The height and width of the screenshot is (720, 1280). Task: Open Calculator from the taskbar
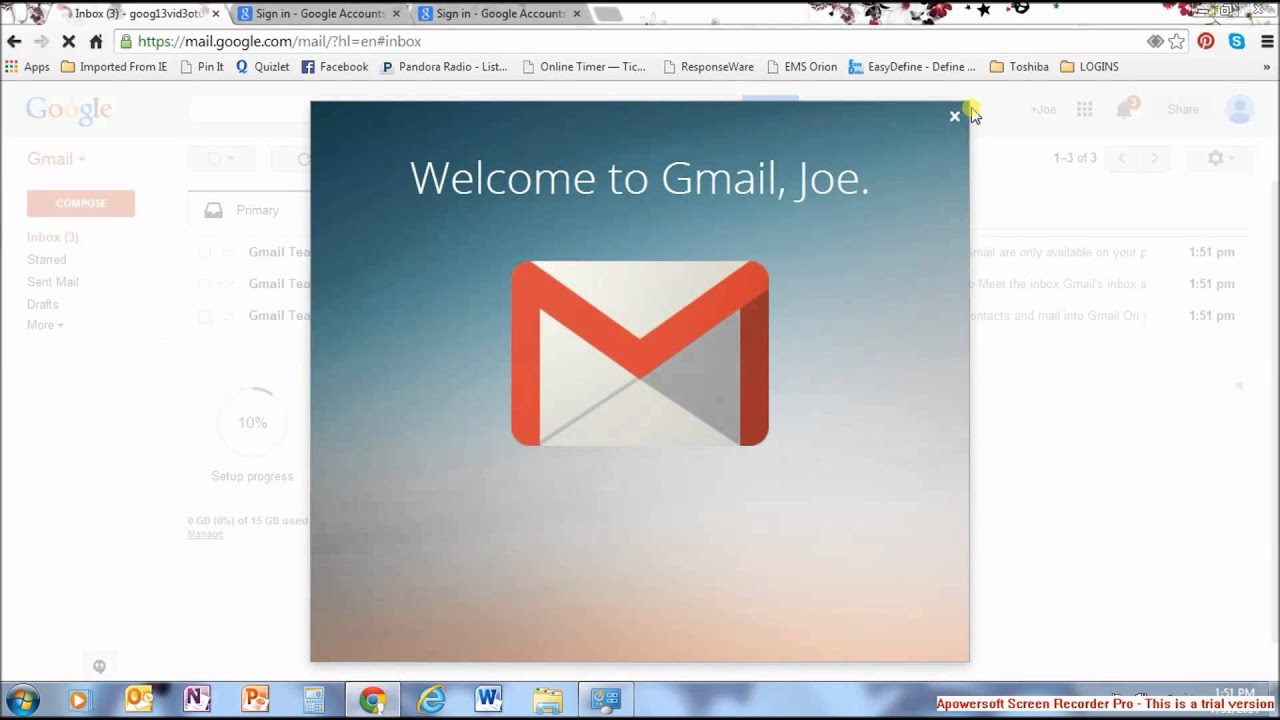pos(314,700)
